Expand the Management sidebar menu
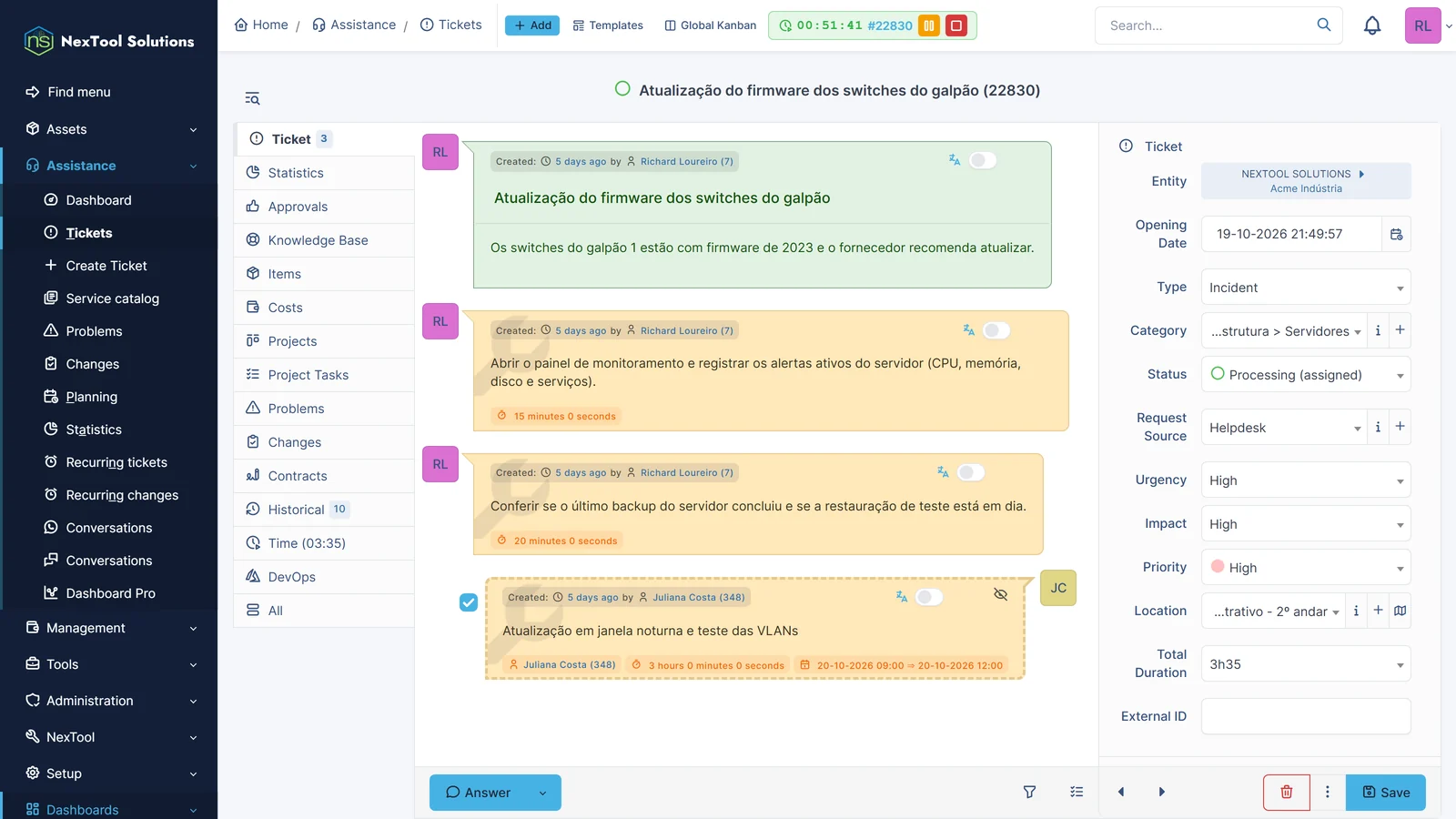The width and height of the screenshot is (1456, 819). click(x=109, y=628)
